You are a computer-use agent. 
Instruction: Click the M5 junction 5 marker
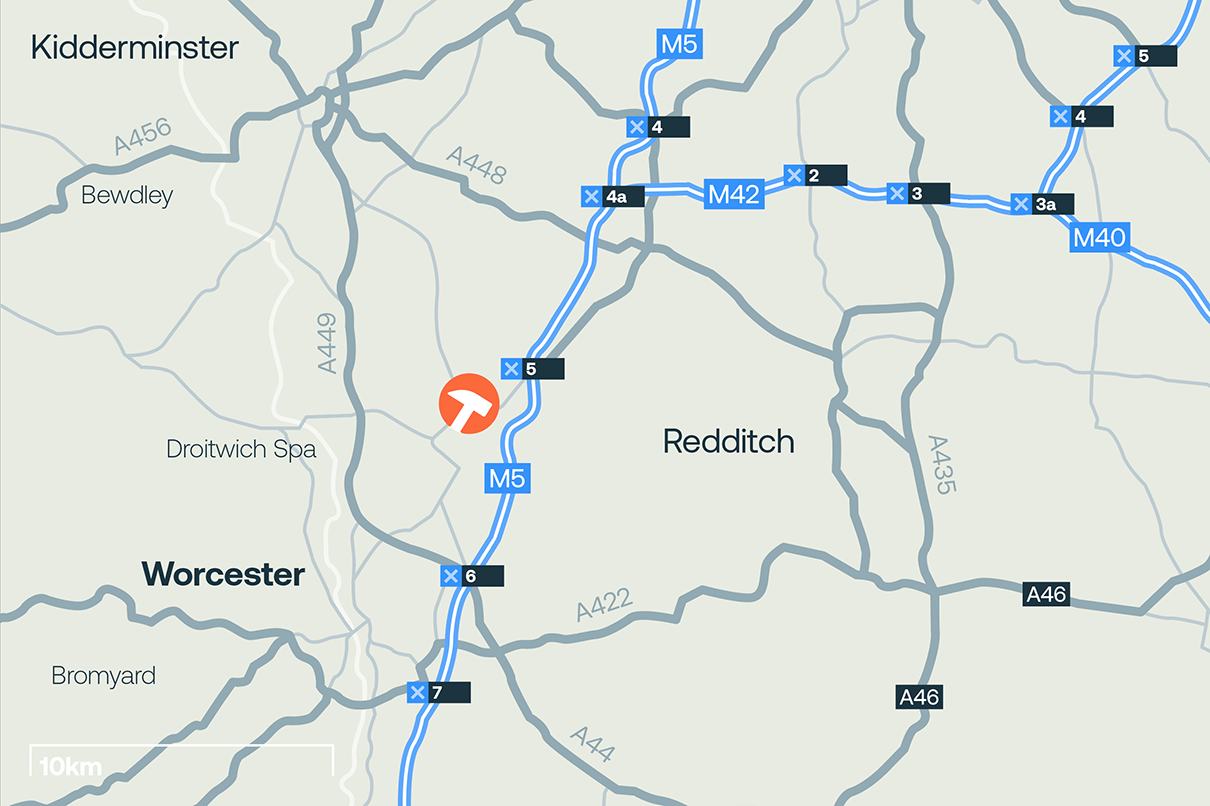(533, 369)
